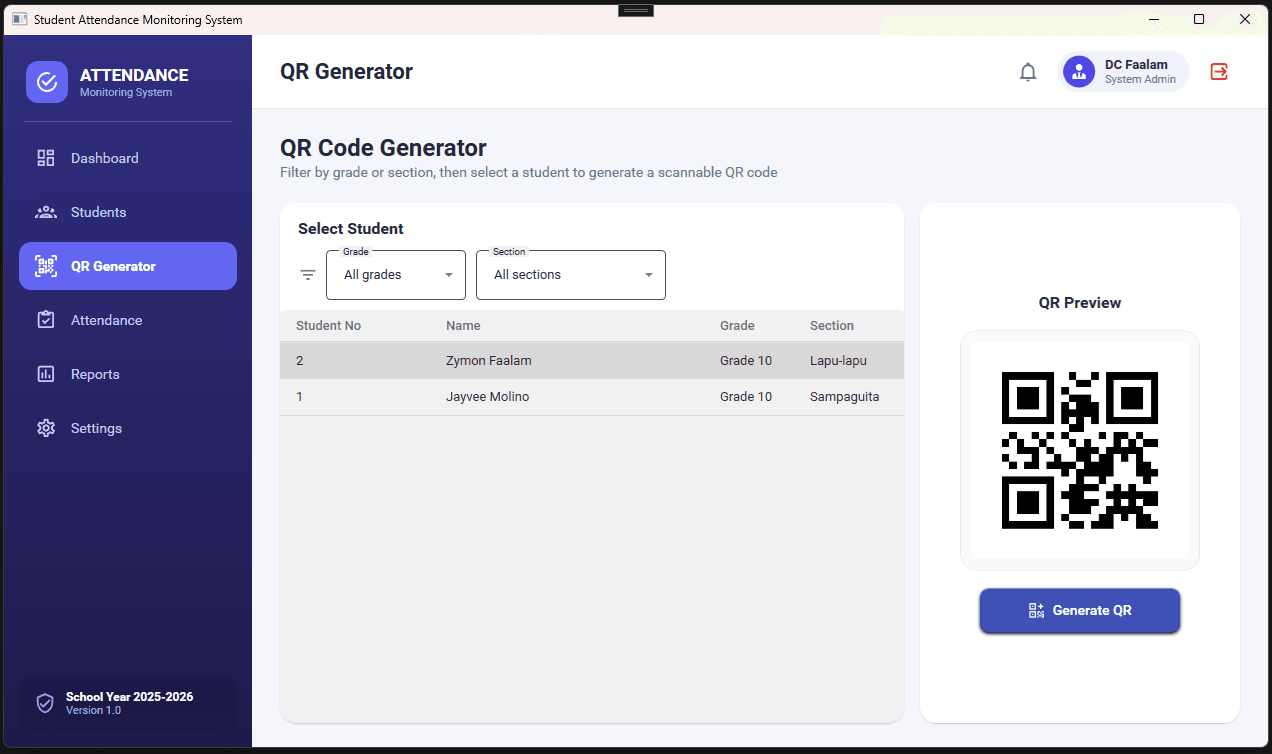Select the Jayvee Molino row

pyautogui.click(x=592, y=397)
